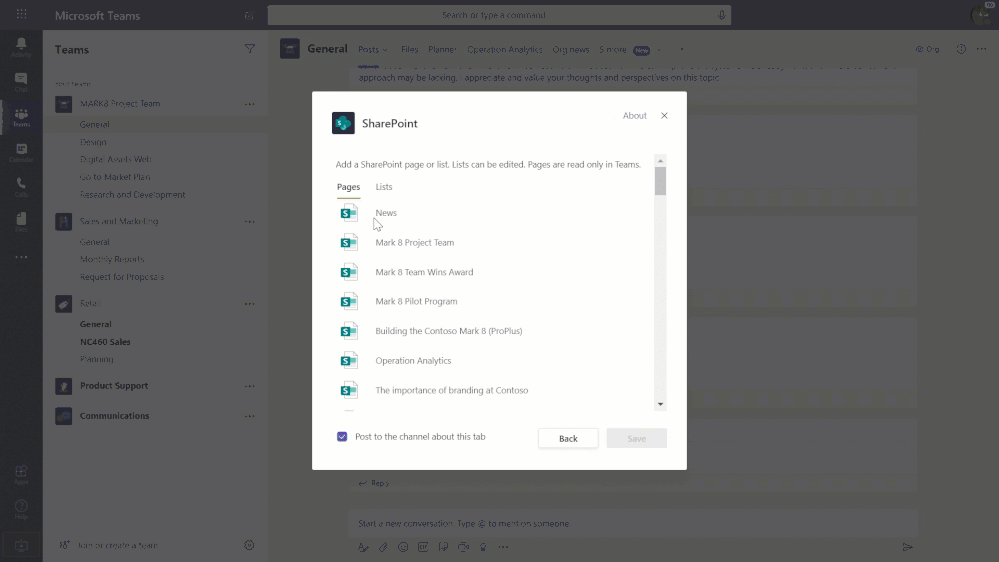Open the Monthly Reports channel
999x562 pixels.
112,259
